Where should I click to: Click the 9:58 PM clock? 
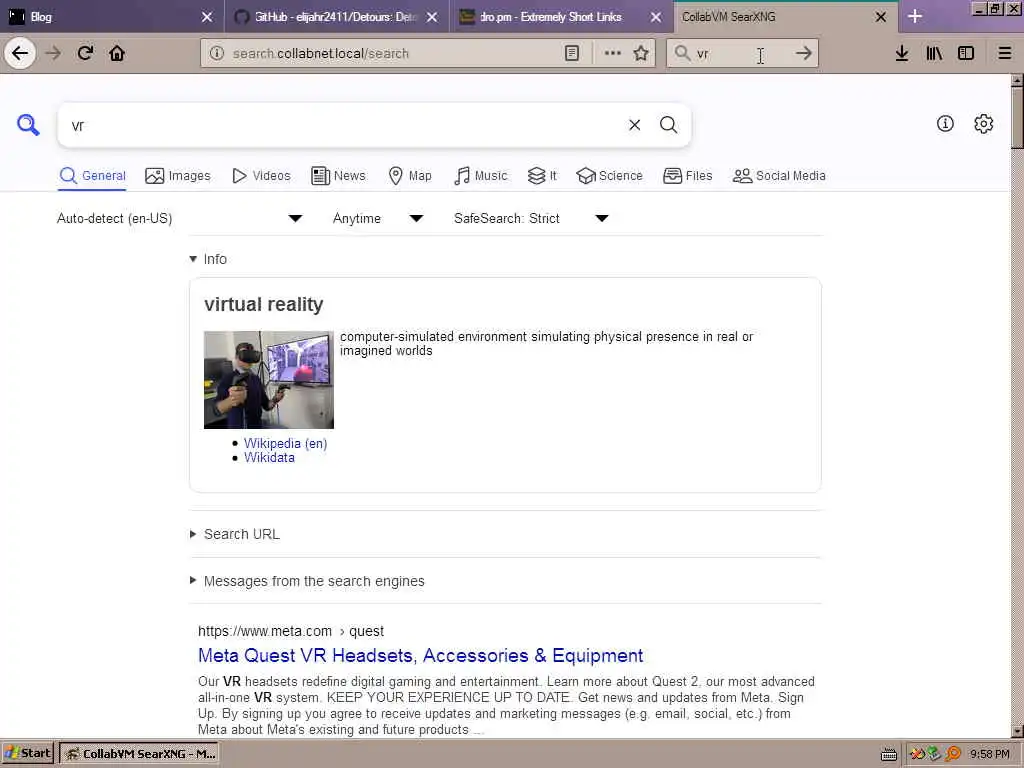[989, 754]
